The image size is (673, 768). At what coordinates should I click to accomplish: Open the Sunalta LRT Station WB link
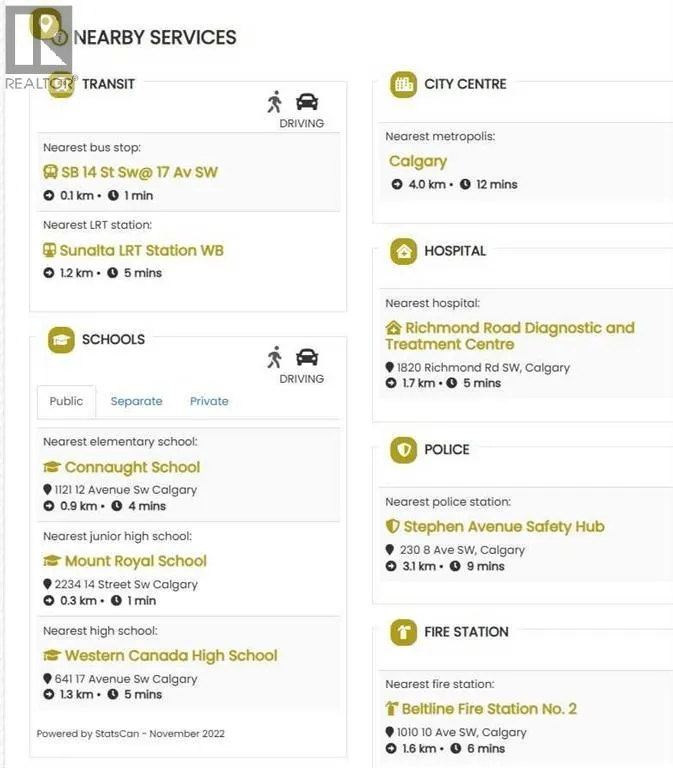[141, 250]
